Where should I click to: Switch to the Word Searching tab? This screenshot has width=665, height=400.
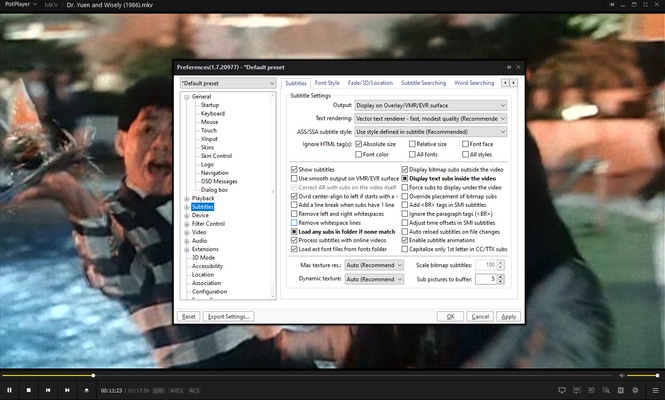[x=474, y=83]
